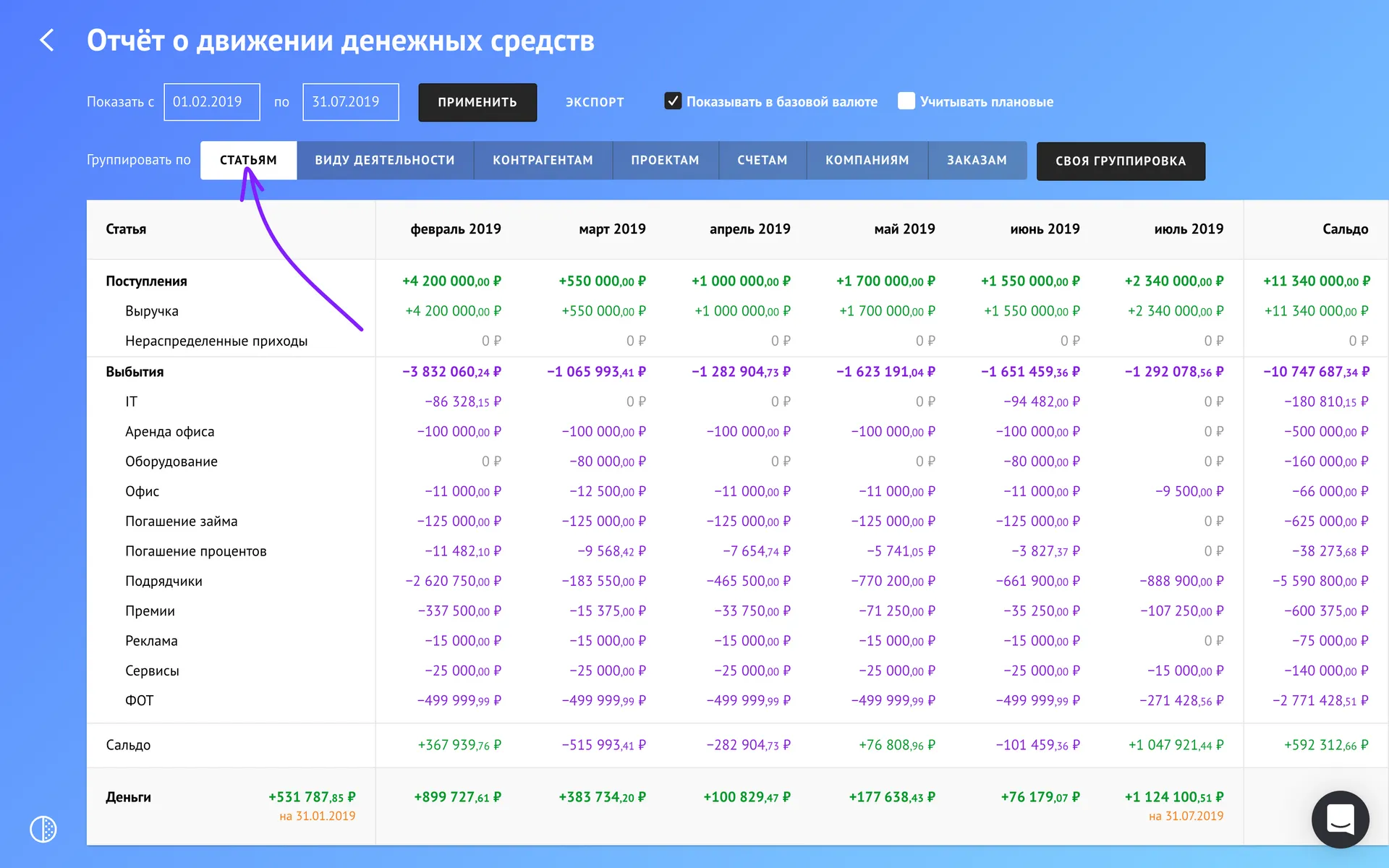
Task: Click the июнь 2019 column header
Action: (x=1045, y=229)
